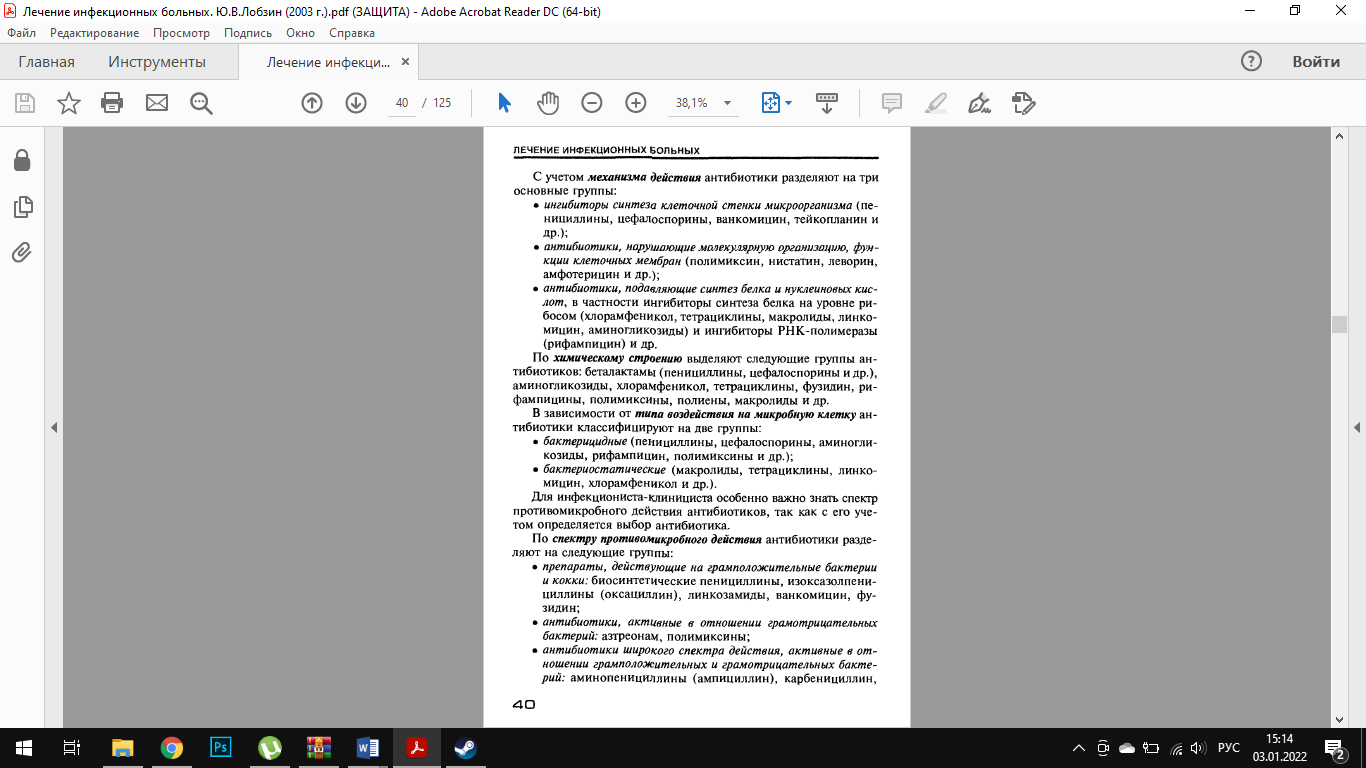This screenshot has width=1366, height=768.
Task: Open WinRAR from taskbar
Action: coord(318,748)
